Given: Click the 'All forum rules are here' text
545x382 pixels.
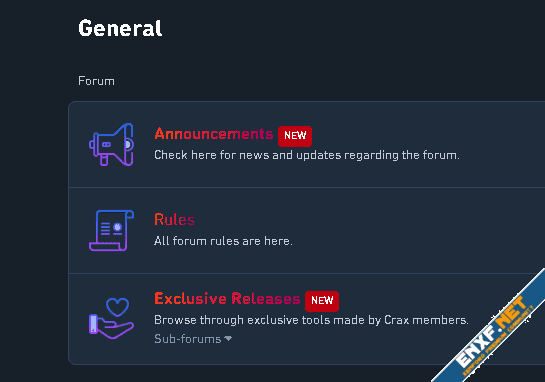Looking at the screenshot, I should pos(223,241).
